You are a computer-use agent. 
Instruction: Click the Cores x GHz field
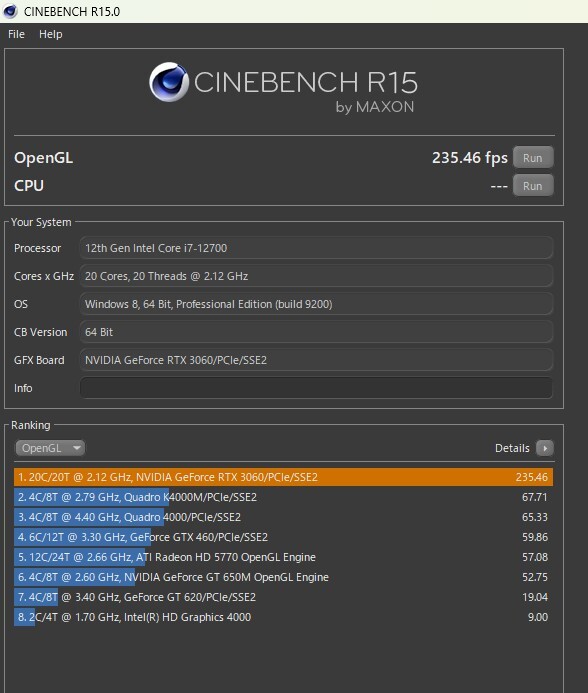pyautogui.click(x=316, y=276)
